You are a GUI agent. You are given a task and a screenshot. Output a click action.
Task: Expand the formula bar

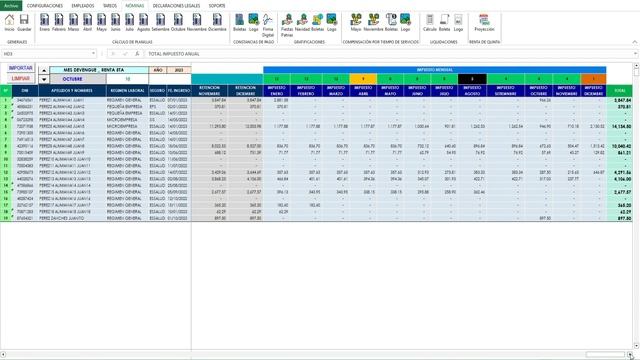(636, 54)
